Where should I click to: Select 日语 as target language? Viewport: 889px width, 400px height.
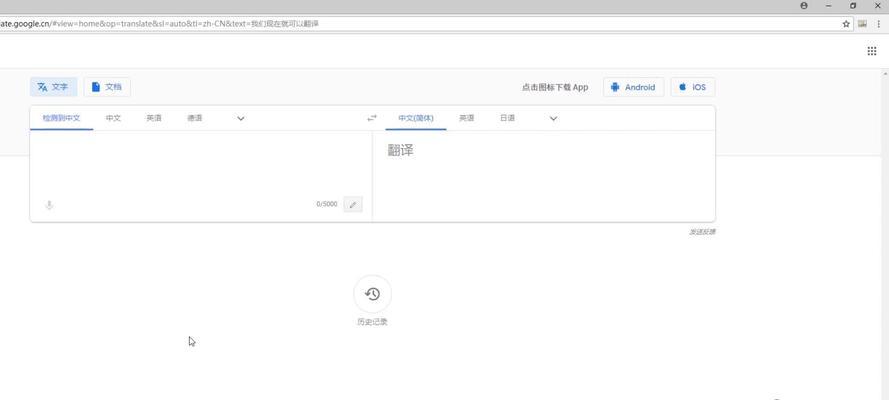click(507, 118)
